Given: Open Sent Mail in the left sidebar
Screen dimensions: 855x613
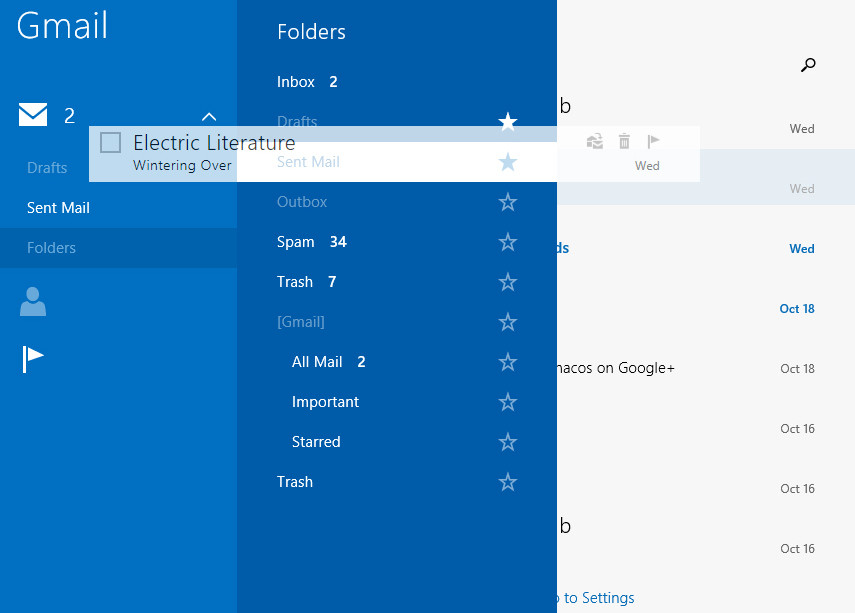Looking at the screenshot, I should (58, 208).
